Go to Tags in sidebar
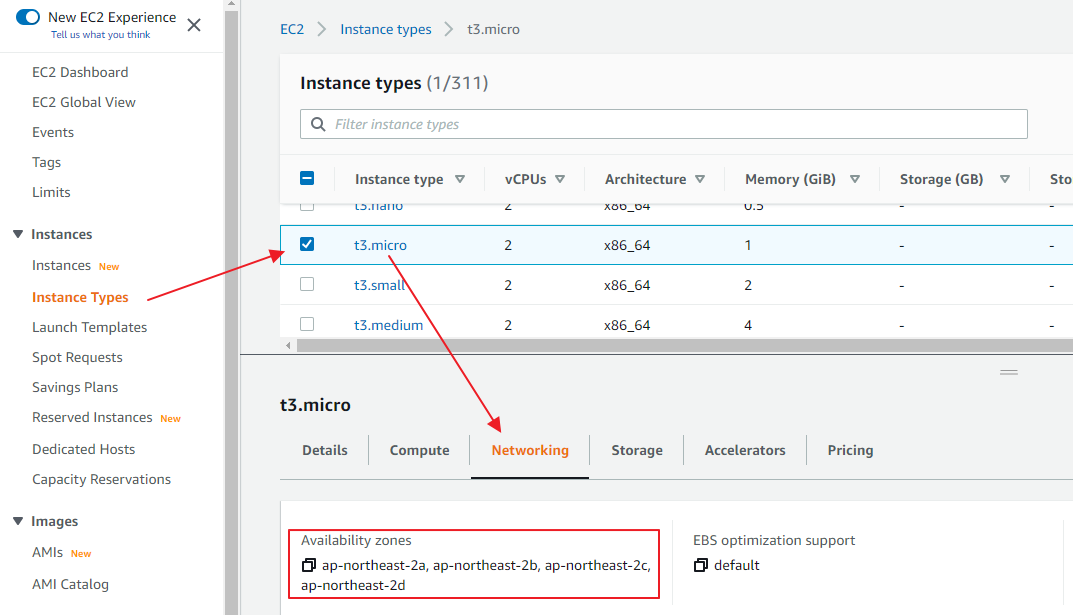The image size is (1073, 615). [x=47, y=162]
